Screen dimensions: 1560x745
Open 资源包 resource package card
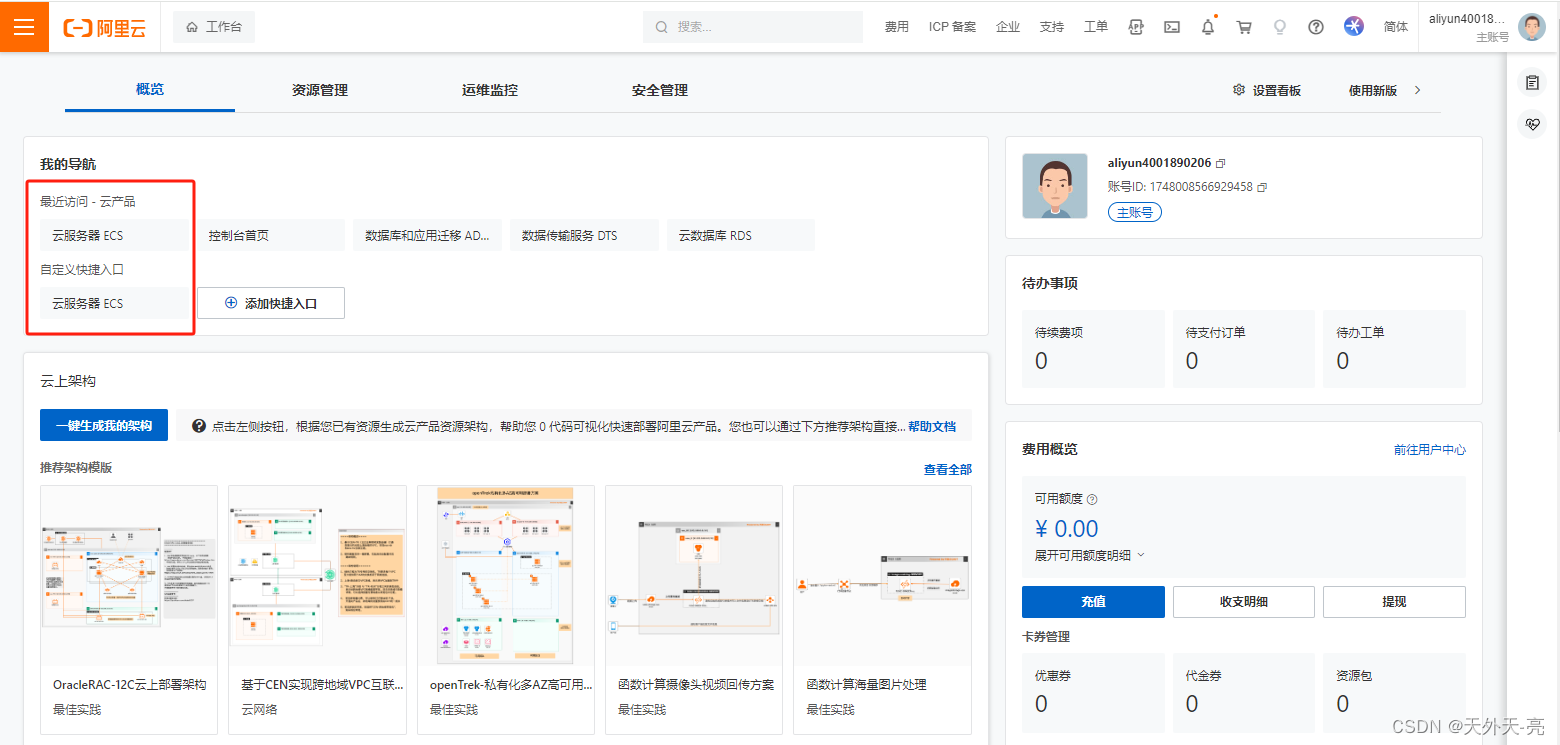[x=1395, y=692]
